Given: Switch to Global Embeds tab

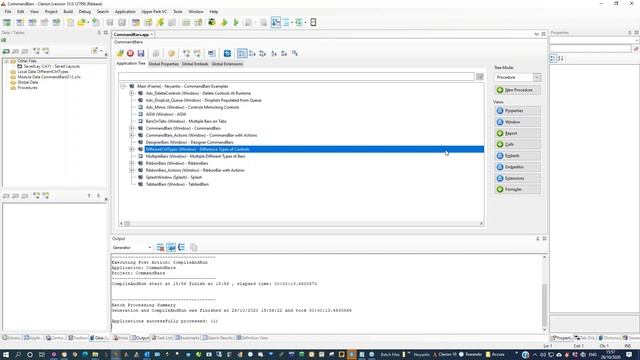Looking at the screenshot, I should (195, 64).
